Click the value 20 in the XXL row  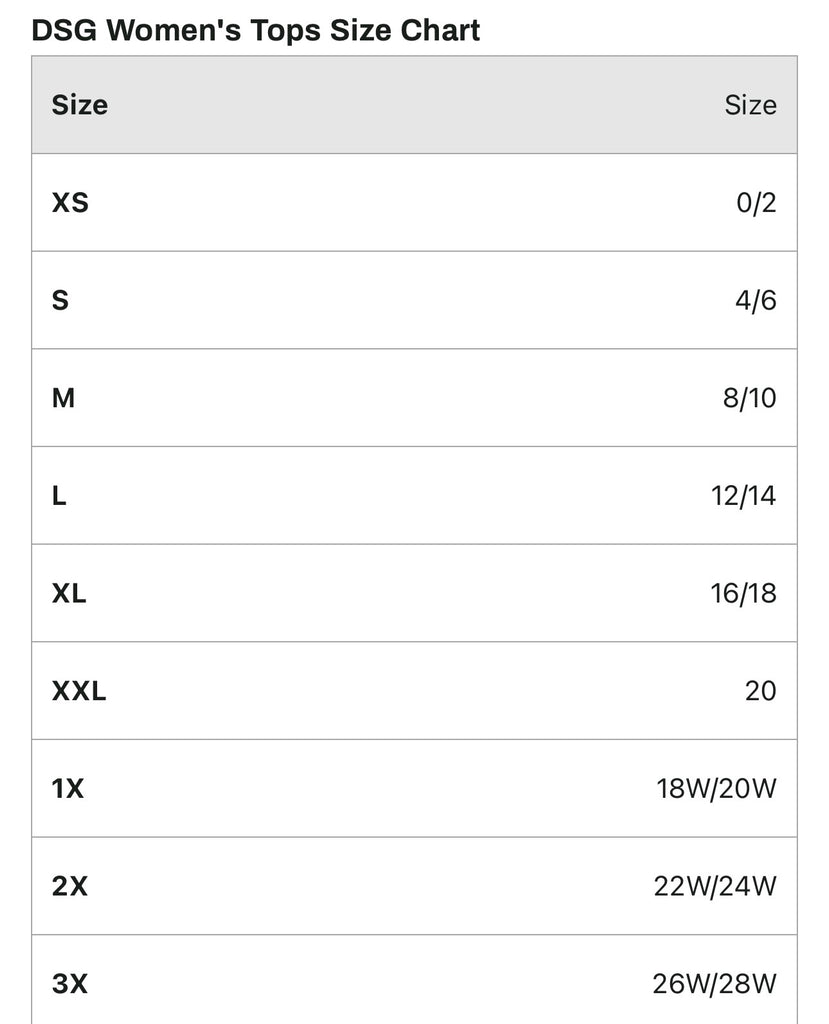point(760,691)
